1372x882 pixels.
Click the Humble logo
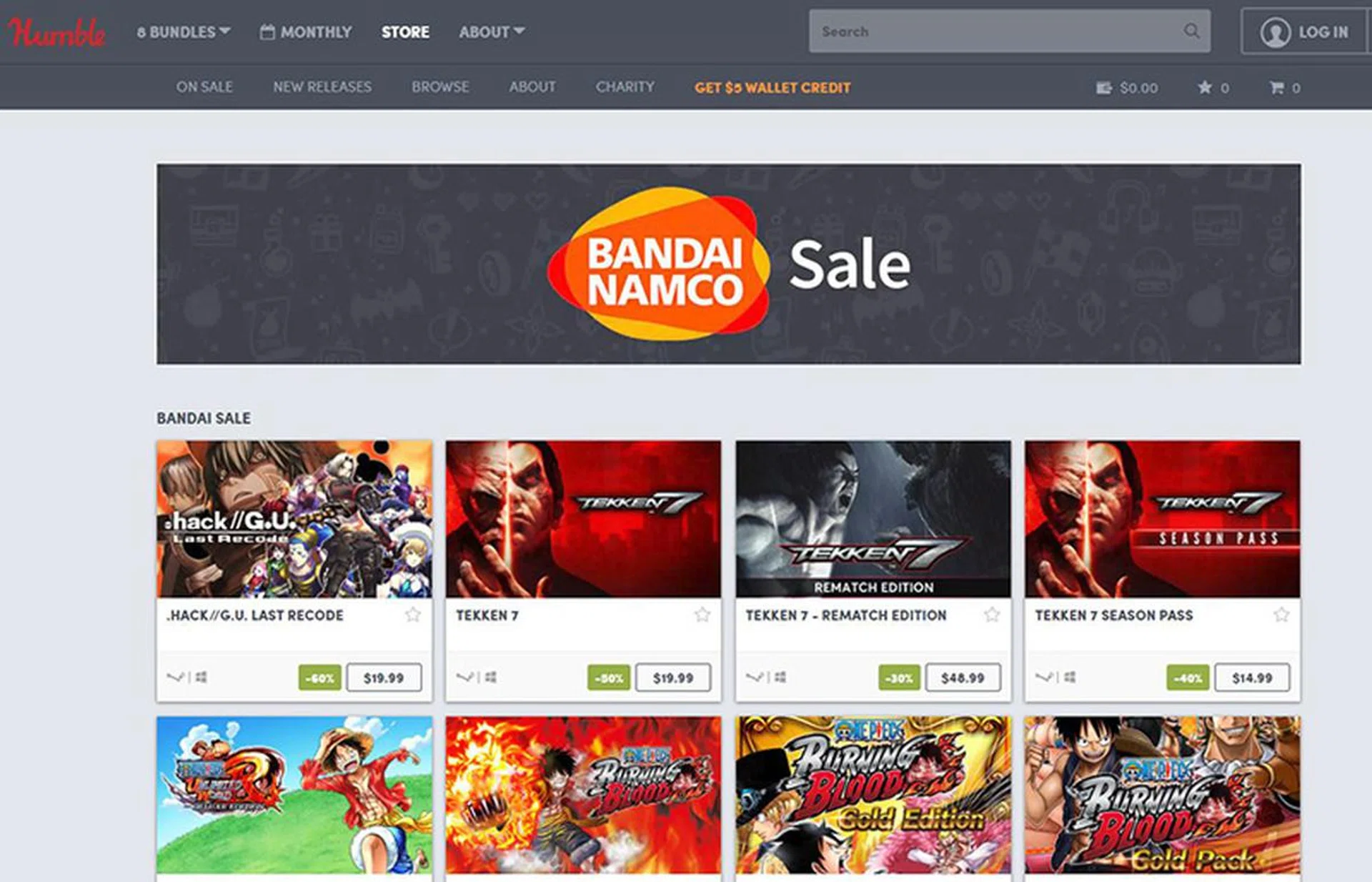56,31
